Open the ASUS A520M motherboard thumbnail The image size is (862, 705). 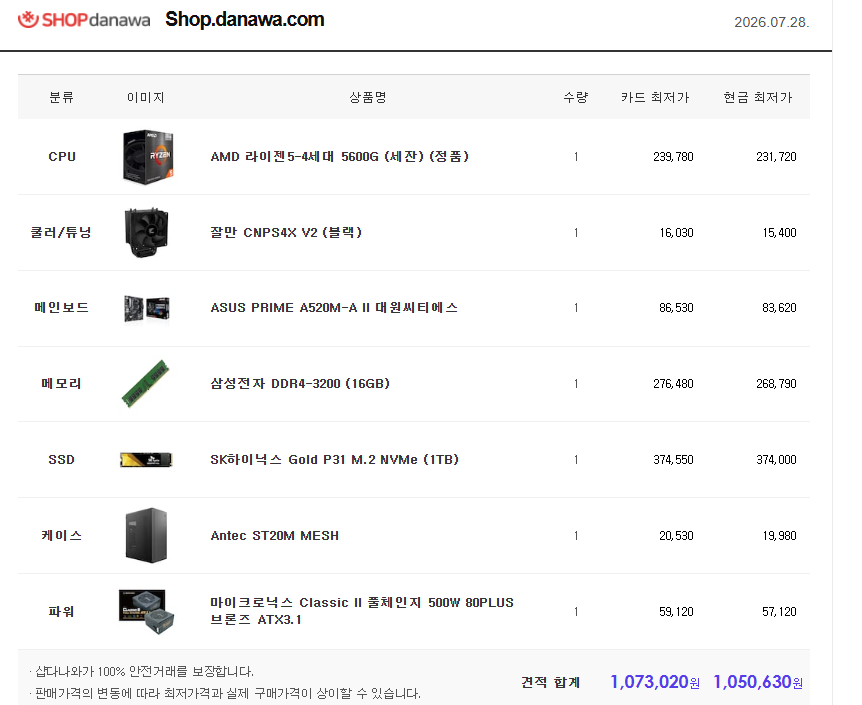coord(146,308)
